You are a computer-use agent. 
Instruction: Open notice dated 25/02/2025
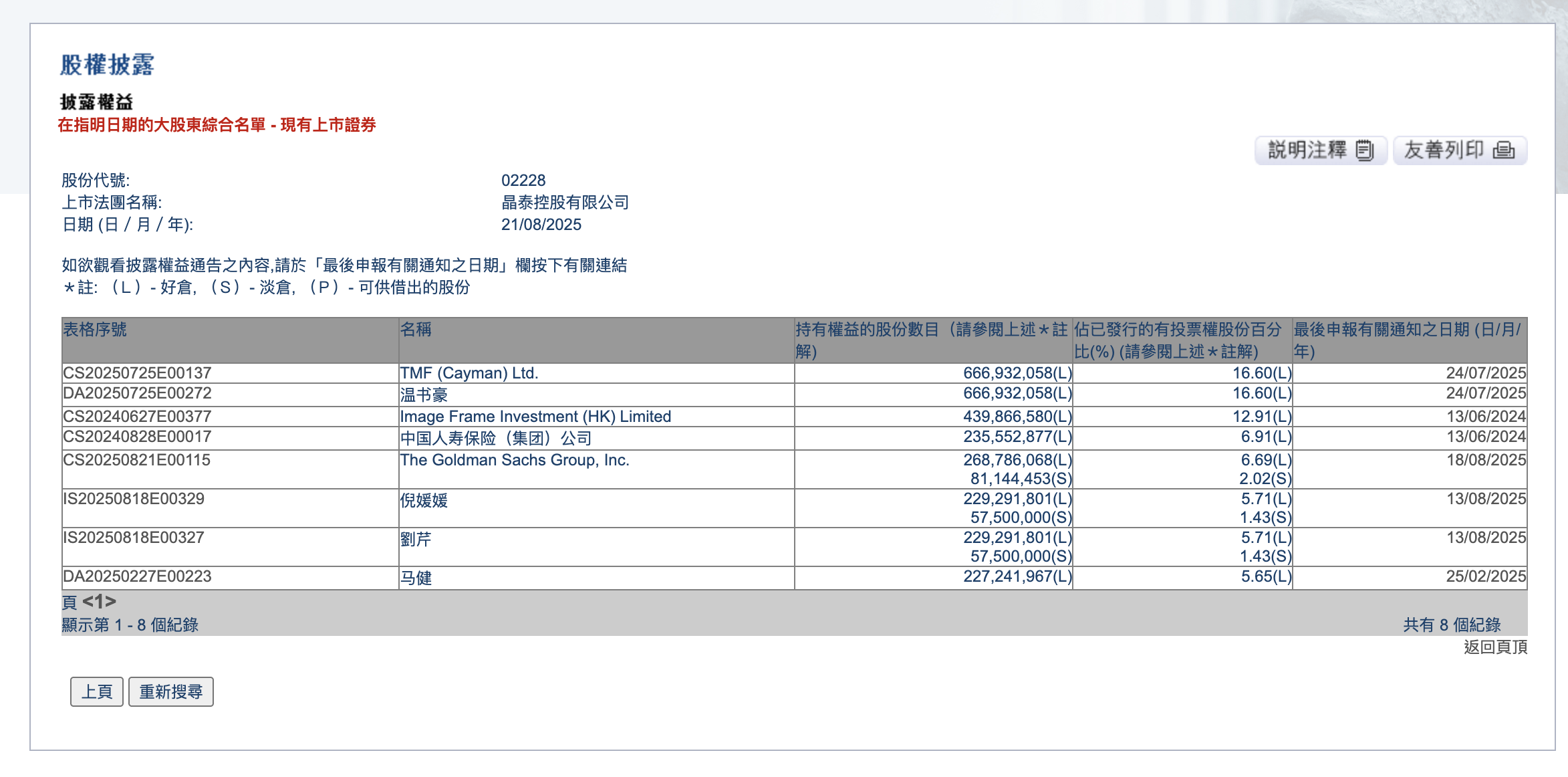tap(1486, 576)
